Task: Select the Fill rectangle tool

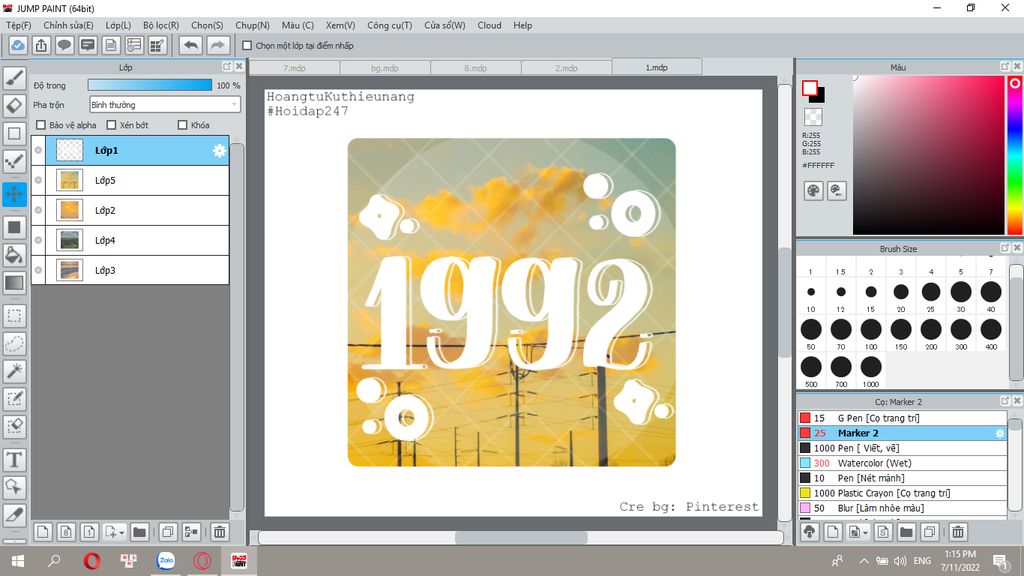Action: coord(14,227)
